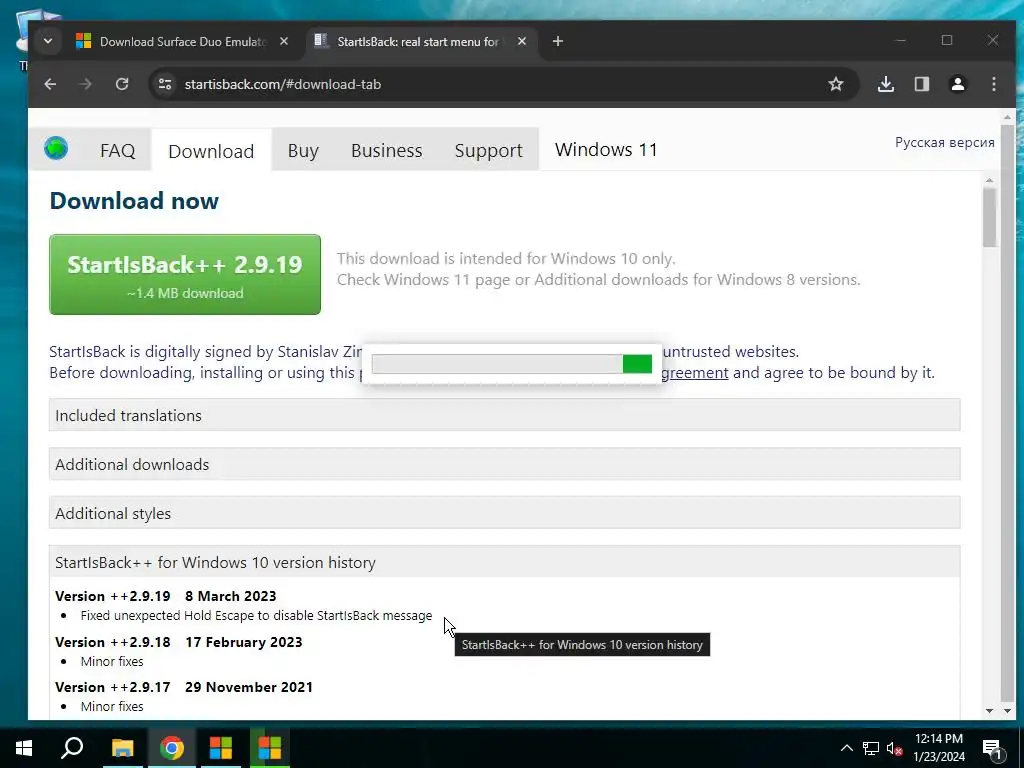
Task: Show hidden system tray icons chevron
Action: pyautogui.click(x=846, y=748)
